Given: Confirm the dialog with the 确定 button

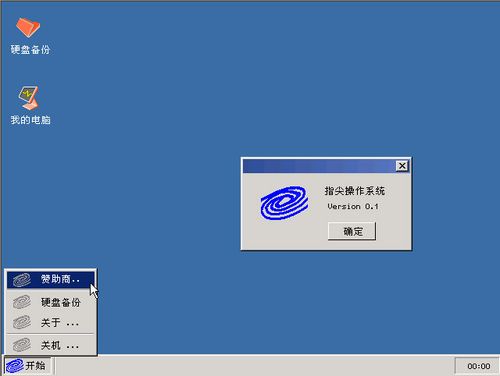Looking at the screenshot, I should click(352, 231).
